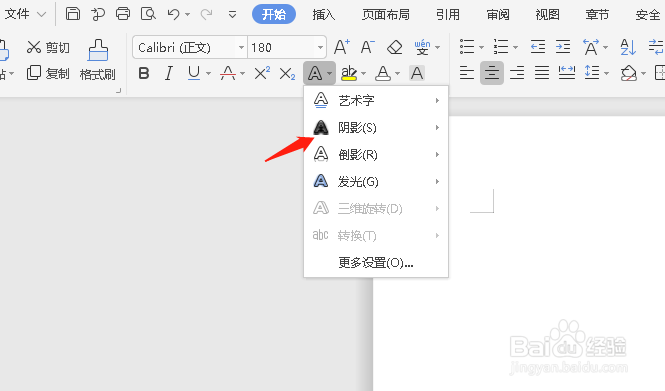Click the Save icon in quick access toolbar
Image resolution: width=665 pixels, height=391 pixels.
(73, 14)
